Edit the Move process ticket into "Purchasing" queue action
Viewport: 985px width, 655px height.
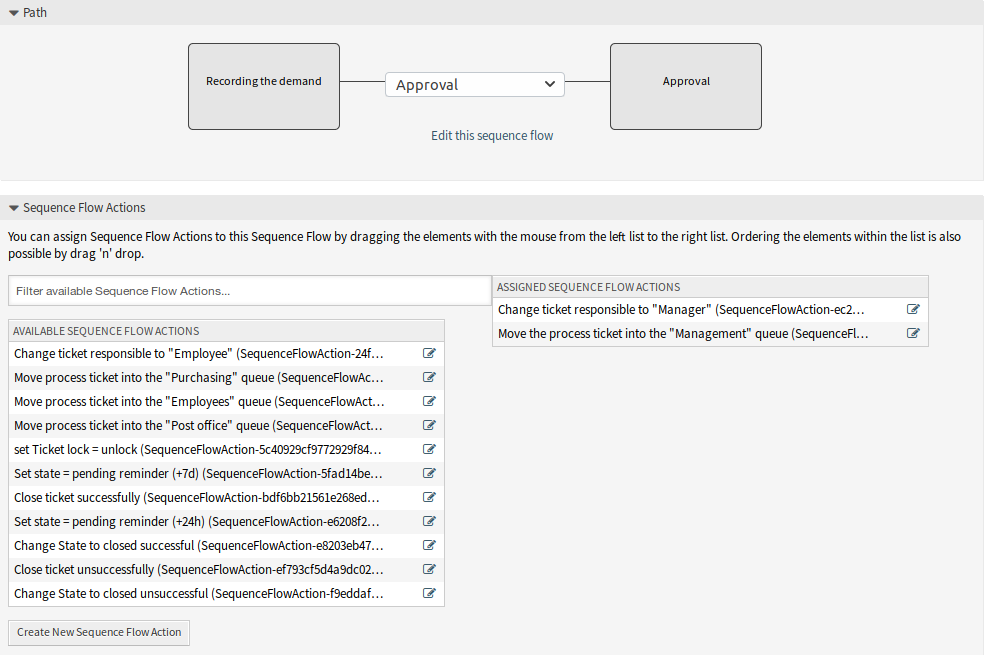[429, 377]
